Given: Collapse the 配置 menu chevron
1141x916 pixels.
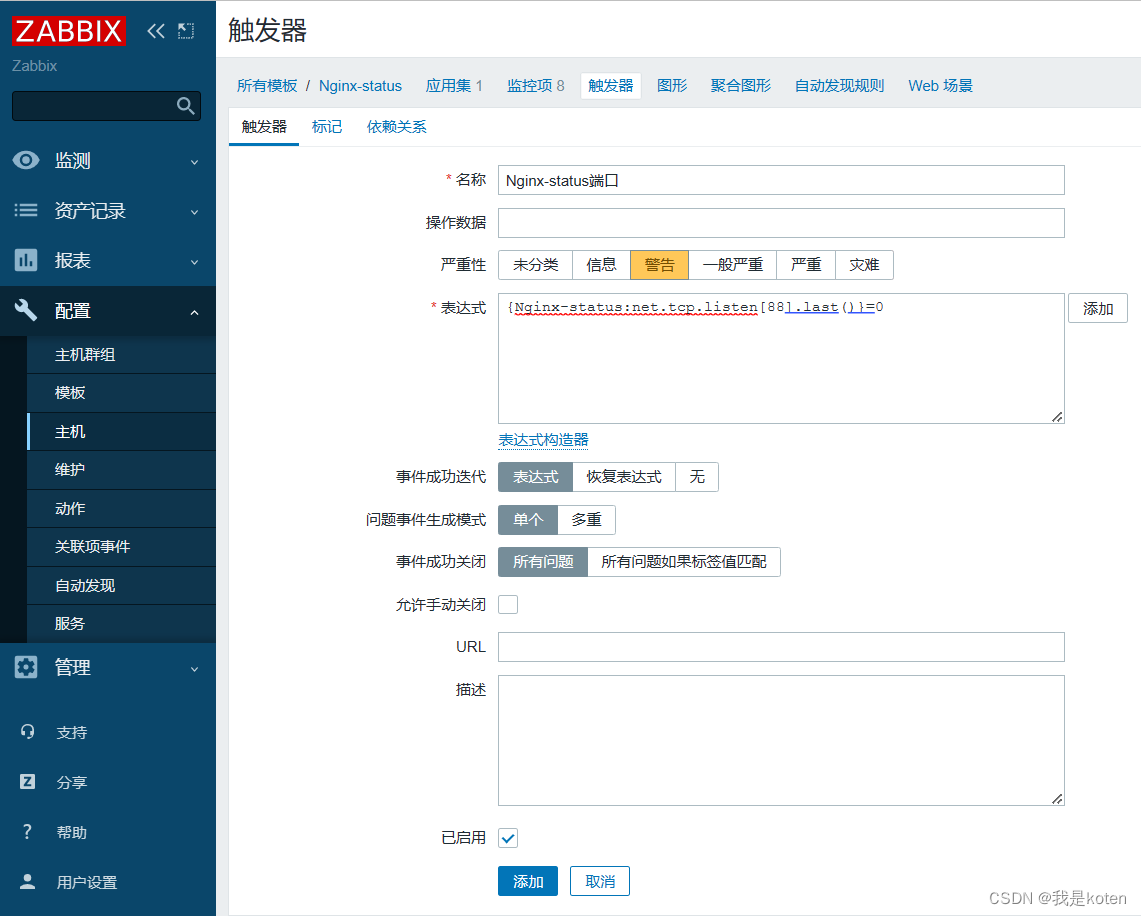Looking at the screenshot, I should click(195, 312).
